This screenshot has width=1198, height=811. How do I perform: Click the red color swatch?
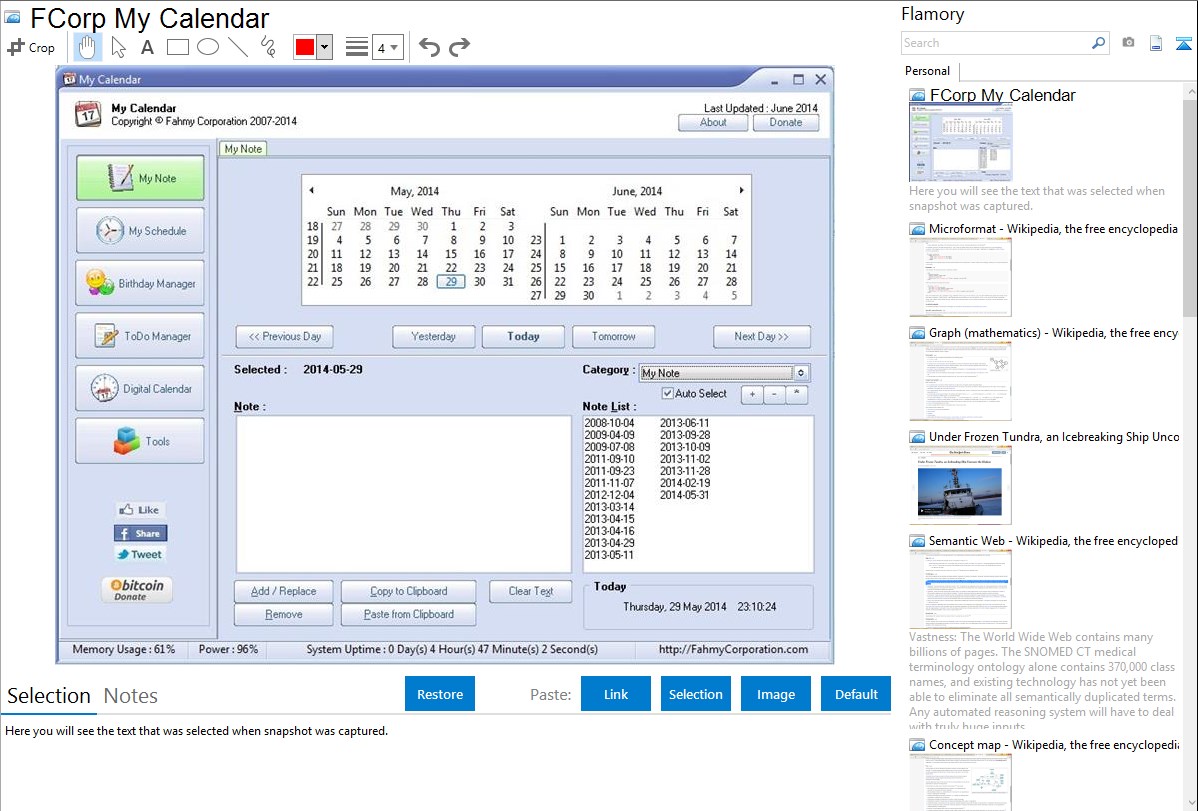click(x=305, y=47)
